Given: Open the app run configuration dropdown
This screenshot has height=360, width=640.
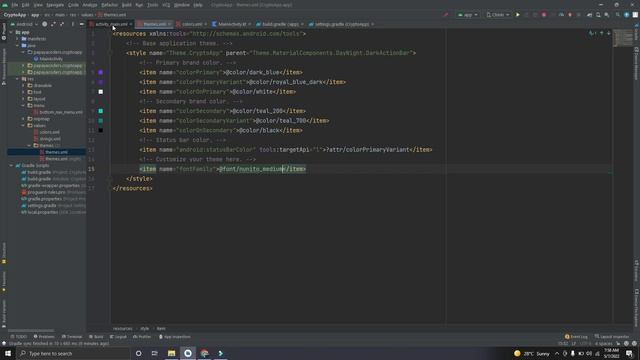Looking at the screenshot, I should (468, 15).
